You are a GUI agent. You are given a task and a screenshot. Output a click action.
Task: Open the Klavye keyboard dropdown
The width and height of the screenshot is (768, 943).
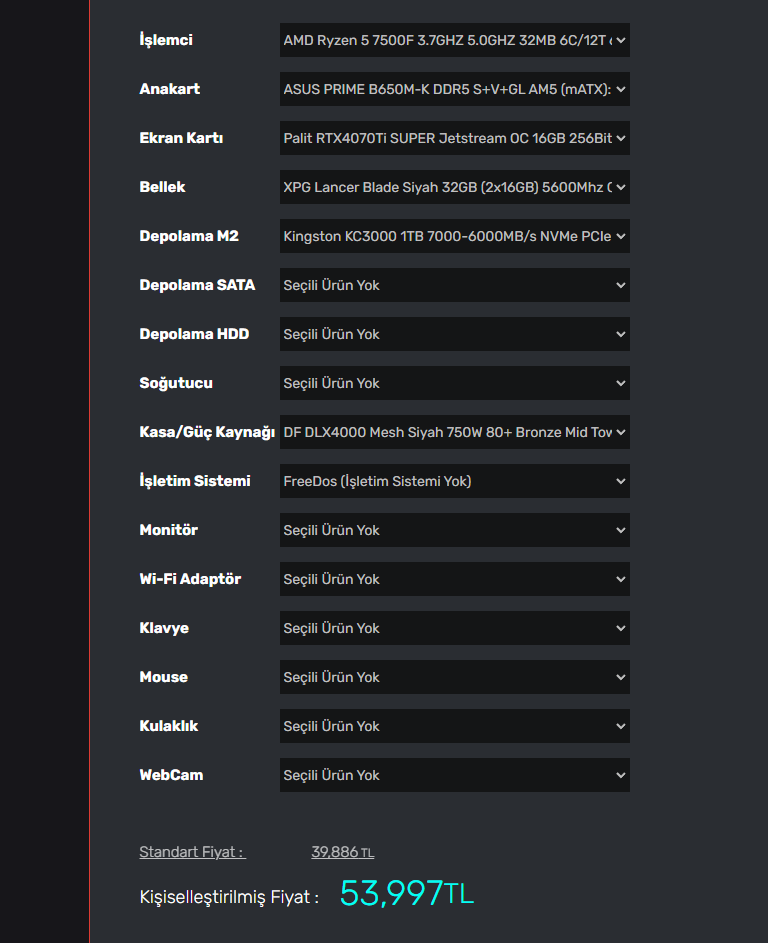[x=454, y=628]
